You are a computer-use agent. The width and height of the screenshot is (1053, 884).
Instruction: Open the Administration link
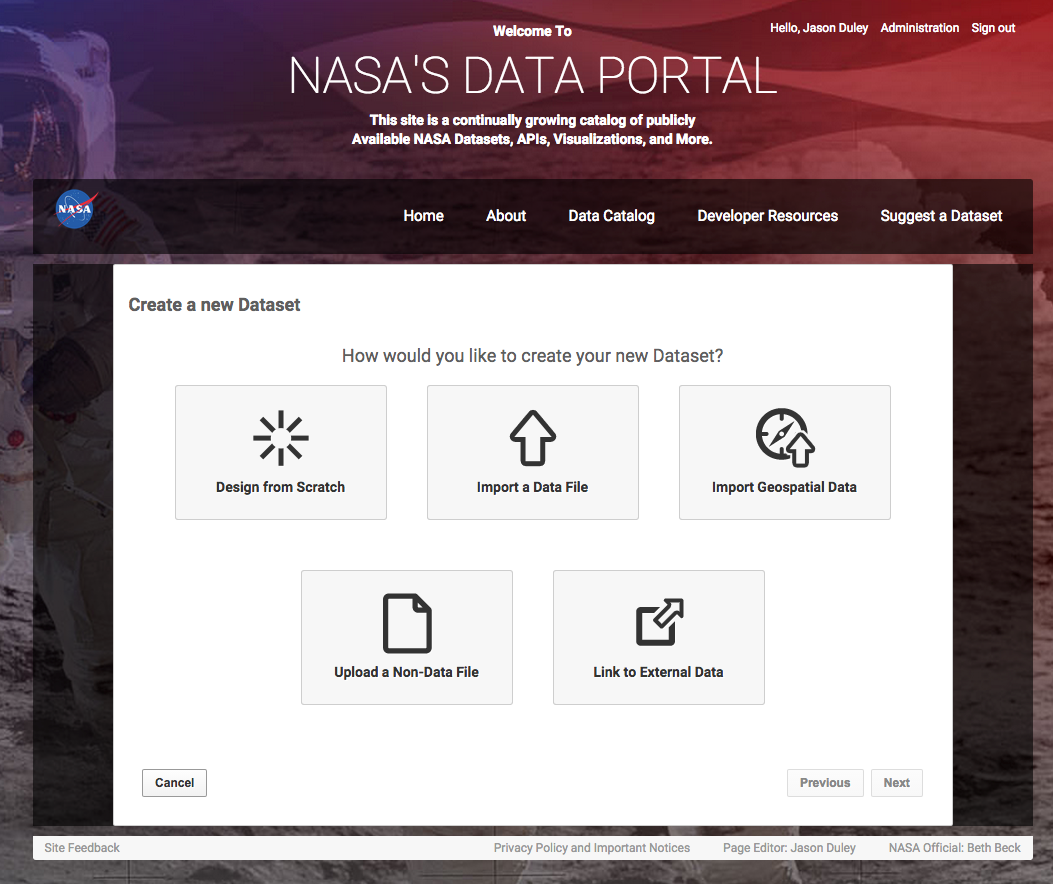(x=919, y=28)
